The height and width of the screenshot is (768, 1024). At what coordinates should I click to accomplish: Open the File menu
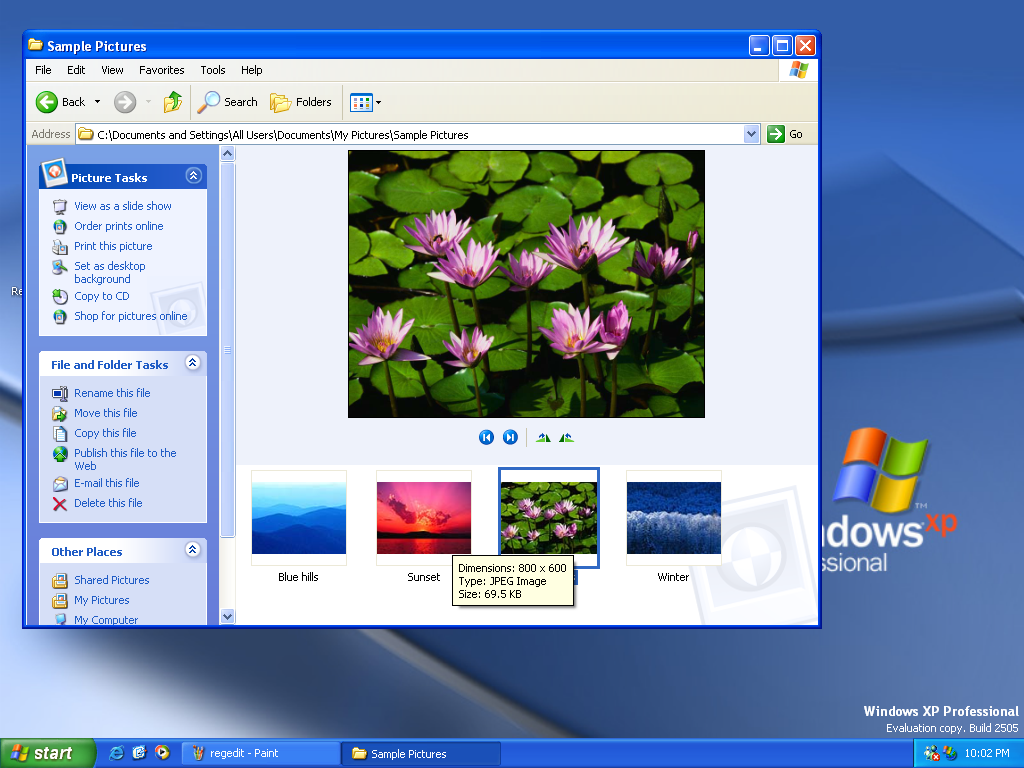pos(43,70)
